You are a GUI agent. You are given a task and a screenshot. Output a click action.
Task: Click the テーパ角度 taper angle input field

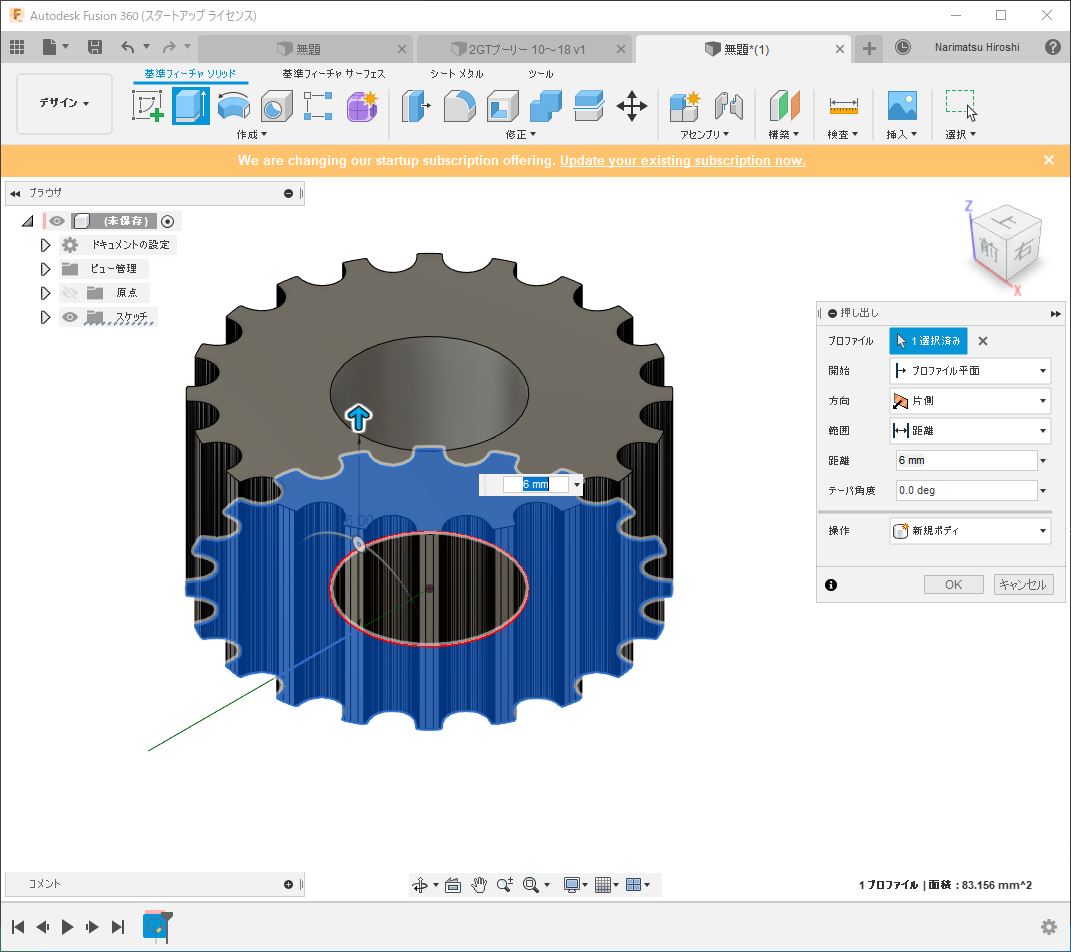click(966, 490)
